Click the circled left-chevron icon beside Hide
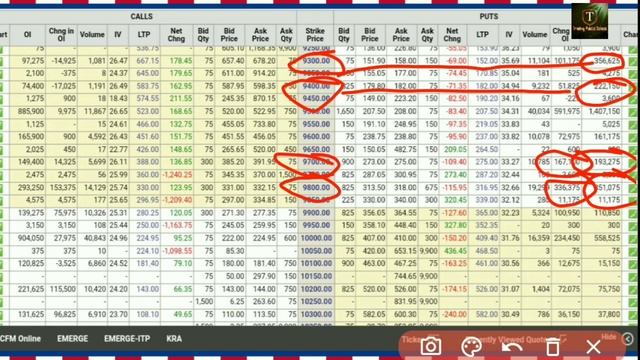 (628, 338)
